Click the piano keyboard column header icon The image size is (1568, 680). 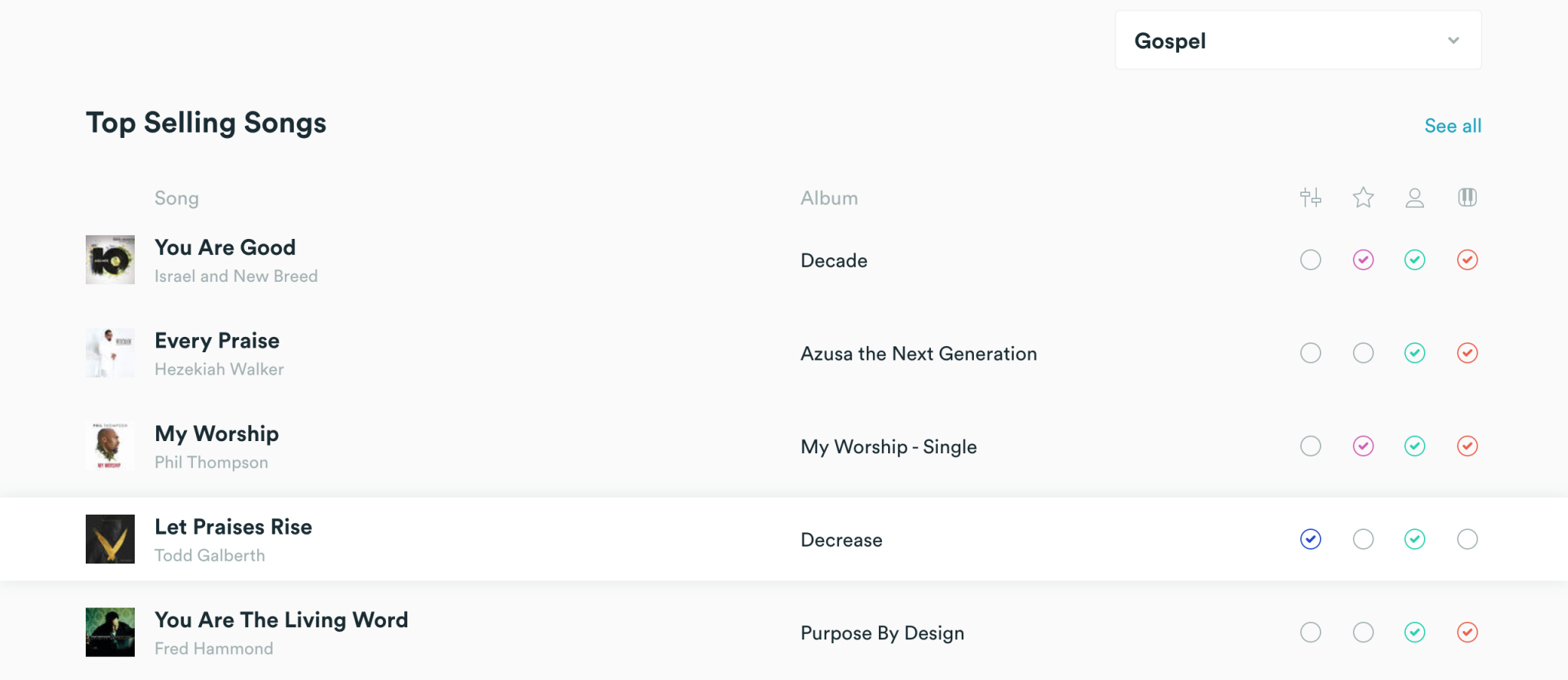point(1467,198)
